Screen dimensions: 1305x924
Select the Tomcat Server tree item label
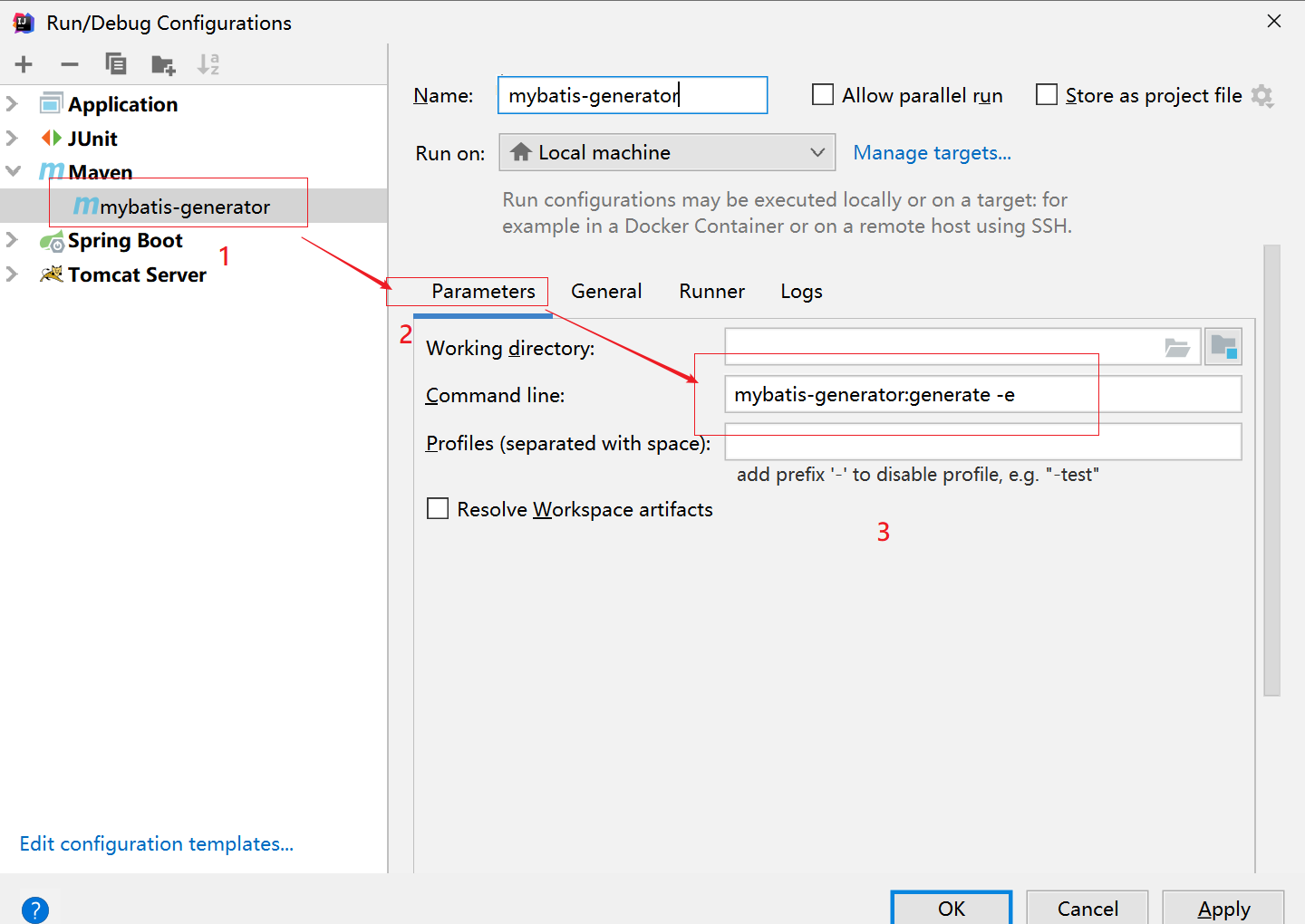(137, 274)
